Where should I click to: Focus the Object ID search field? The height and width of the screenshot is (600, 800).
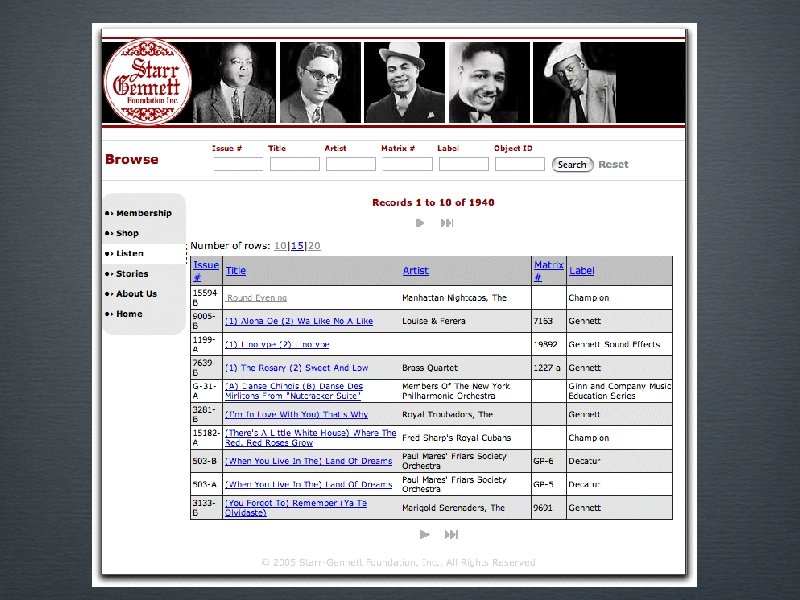point(520,164)
